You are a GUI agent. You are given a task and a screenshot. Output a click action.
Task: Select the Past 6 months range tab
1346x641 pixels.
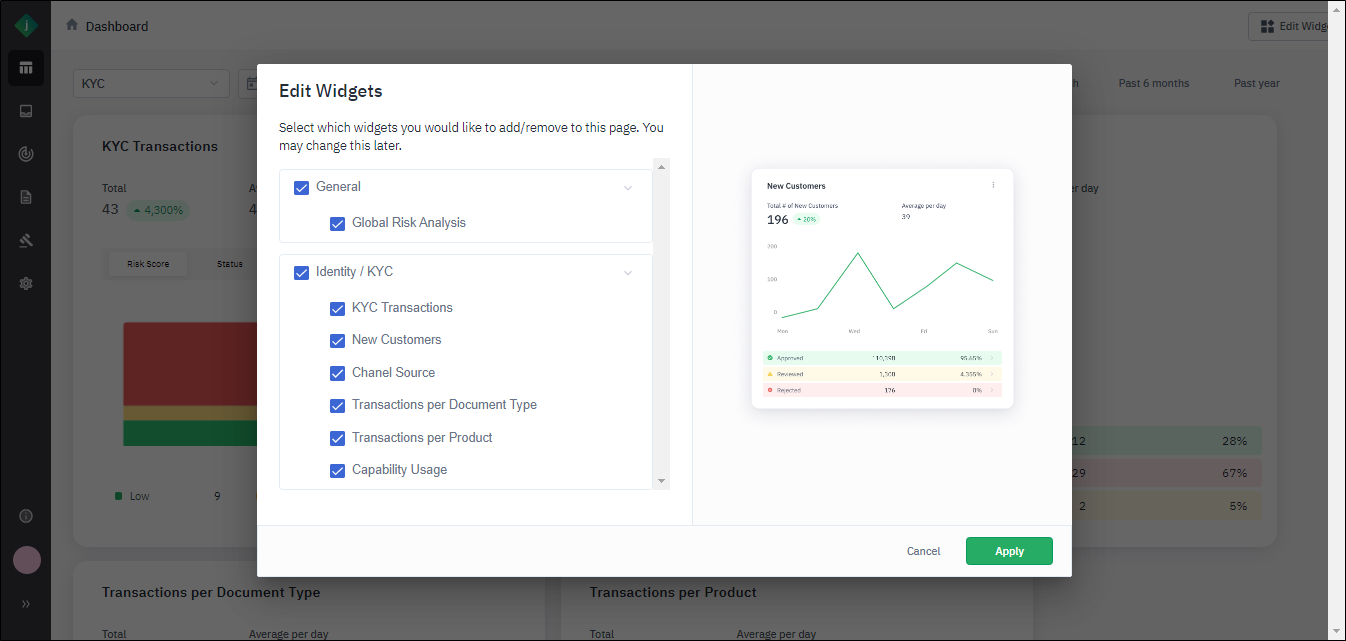[x=1153, y=84]
